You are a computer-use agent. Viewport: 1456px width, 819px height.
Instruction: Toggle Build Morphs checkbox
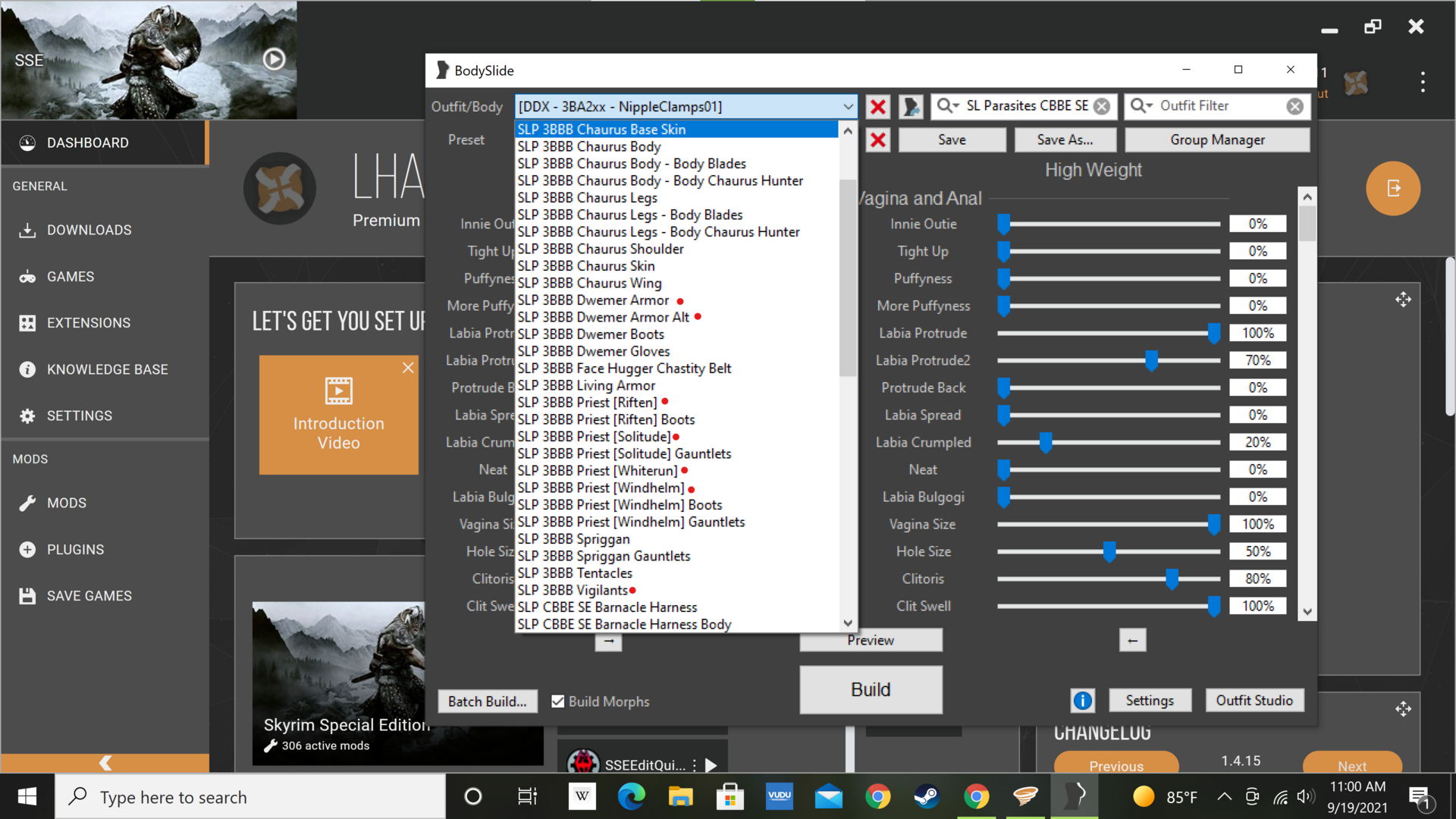point(557,701)
